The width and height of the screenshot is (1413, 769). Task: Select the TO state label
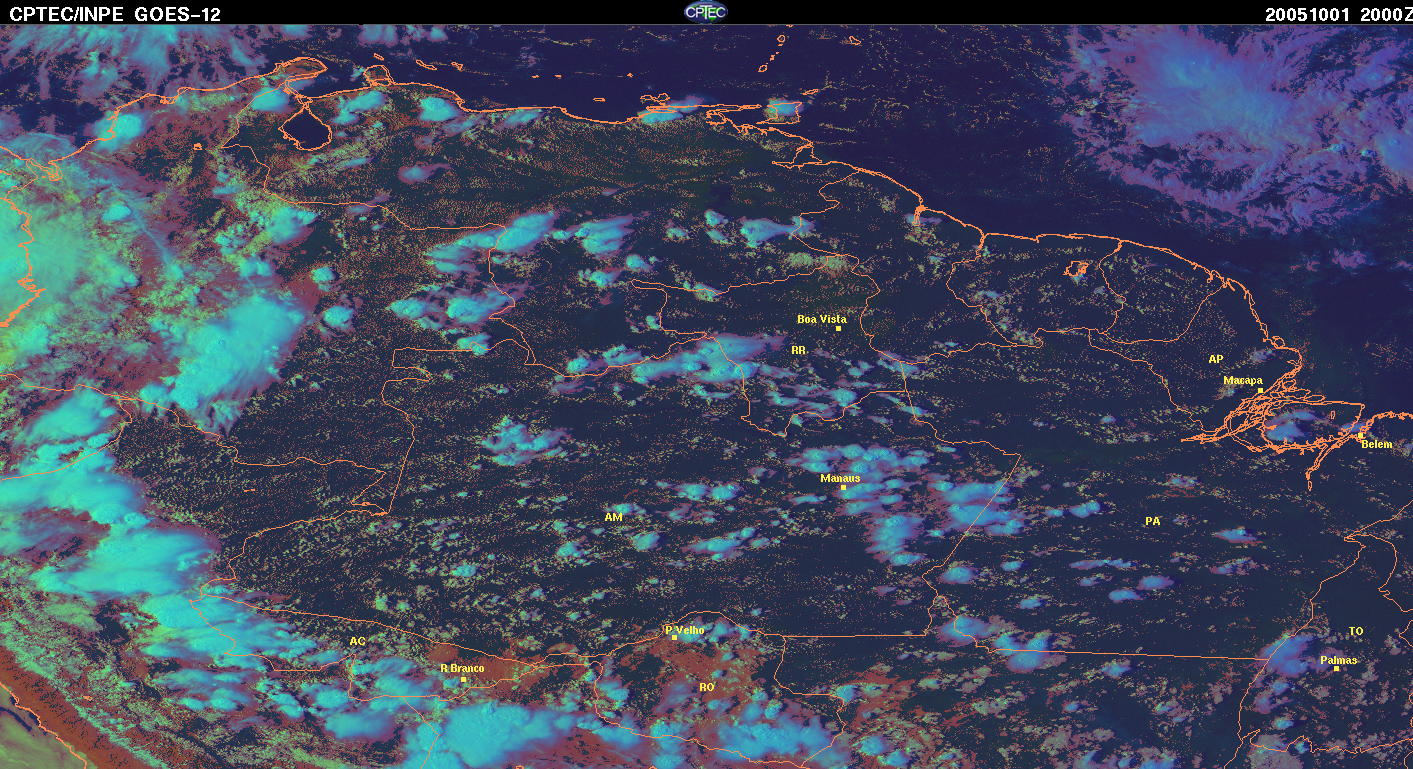1356,631
